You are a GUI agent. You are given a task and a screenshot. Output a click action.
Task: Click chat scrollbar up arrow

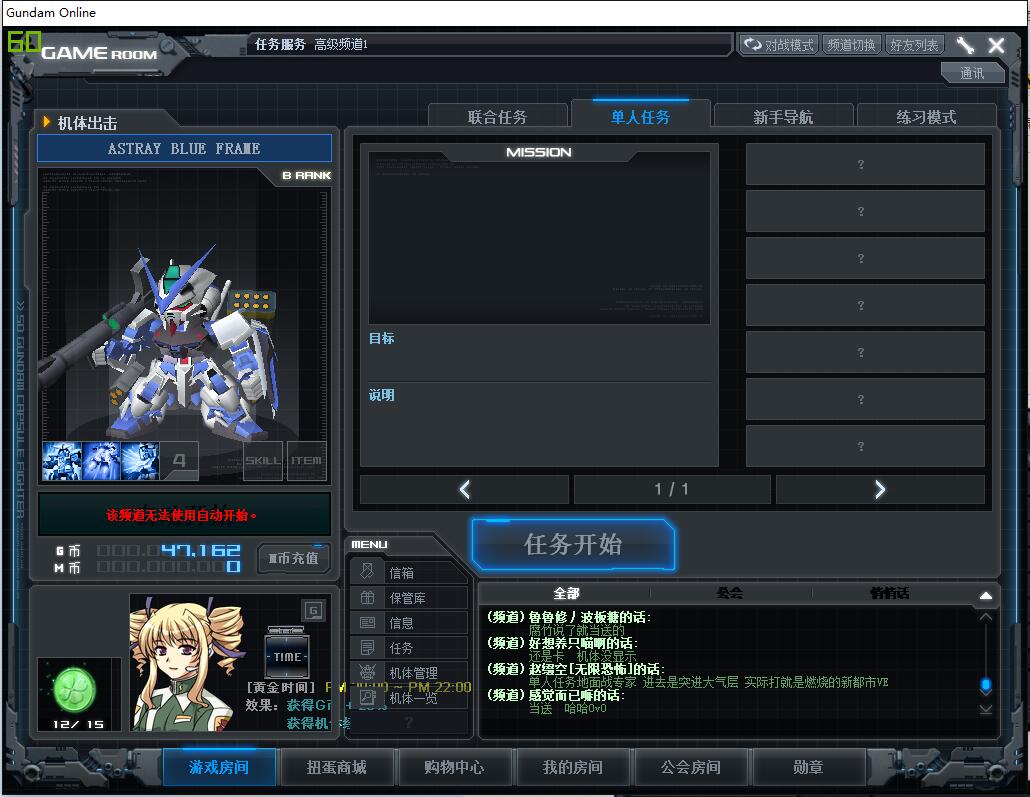click(985, 617)
